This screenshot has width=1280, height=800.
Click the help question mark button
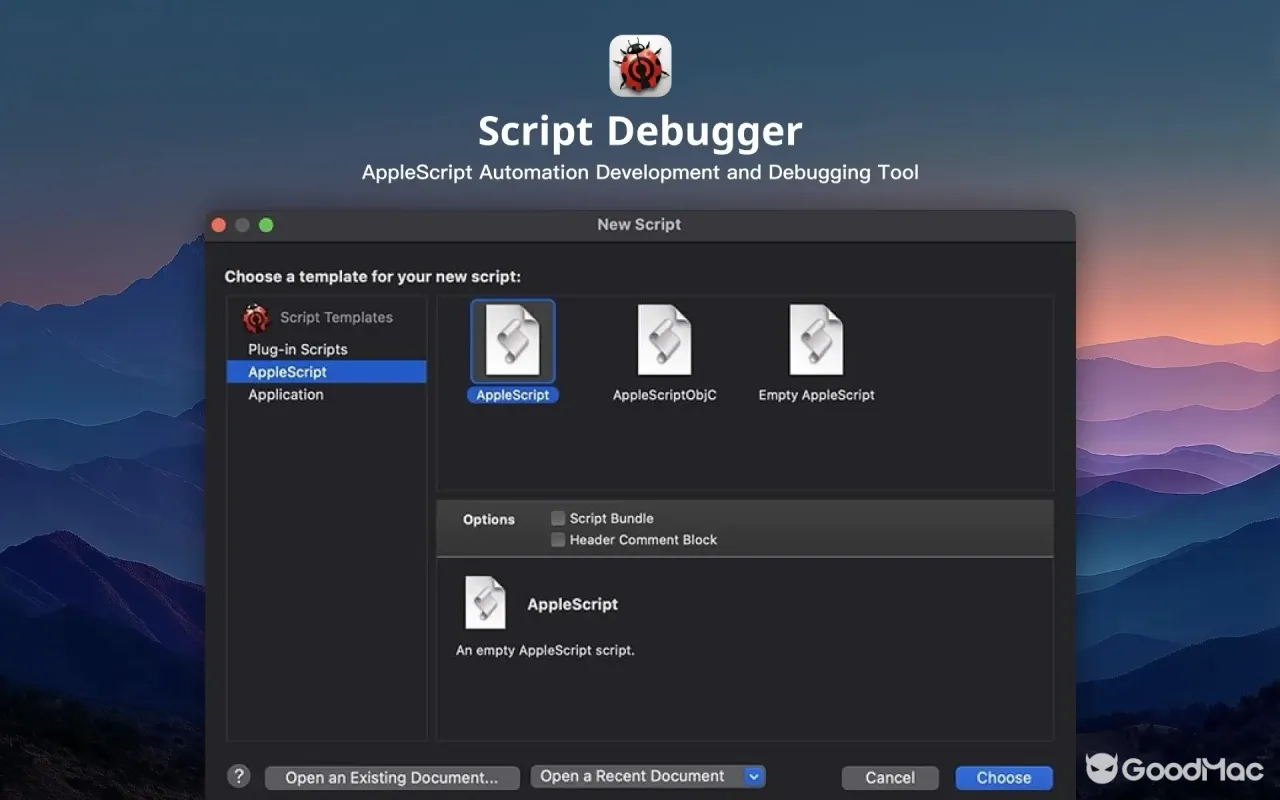coord(238,776)
